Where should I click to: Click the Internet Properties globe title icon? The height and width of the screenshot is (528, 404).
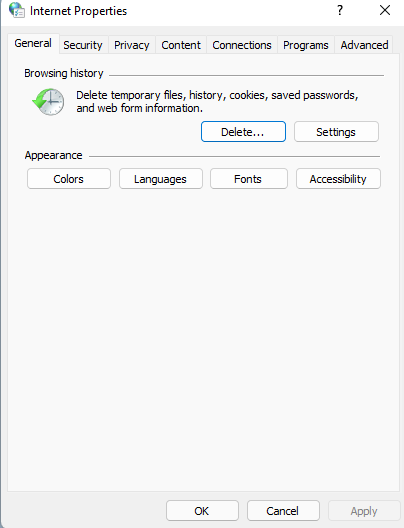(x=16, y=10)
